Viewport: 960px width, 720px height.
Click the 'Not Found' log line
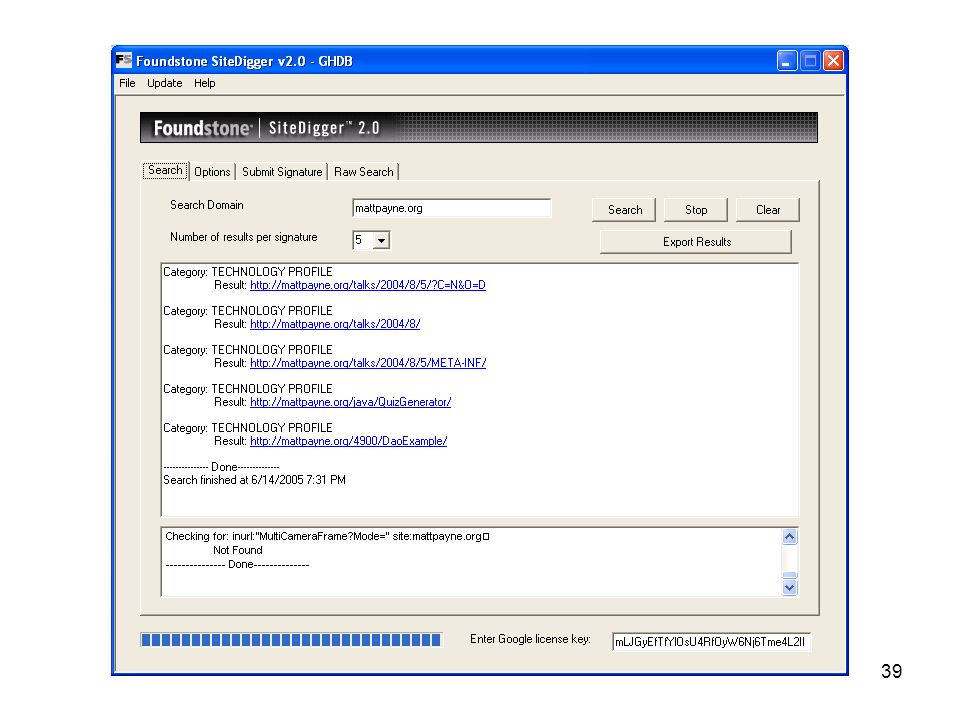[238, 551]
